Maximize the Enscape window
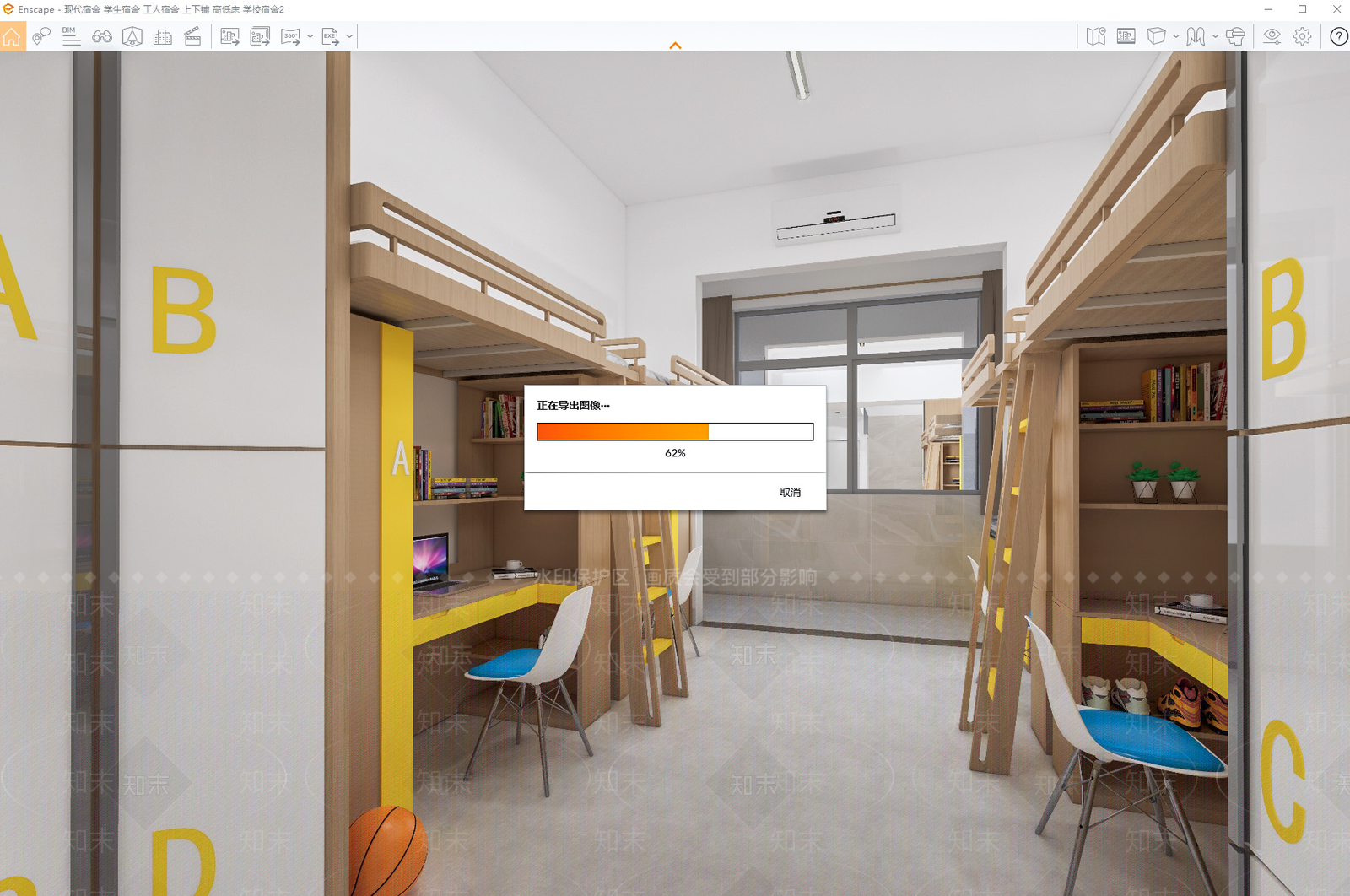This screenshot has height=896, width=1350. 1302,9
